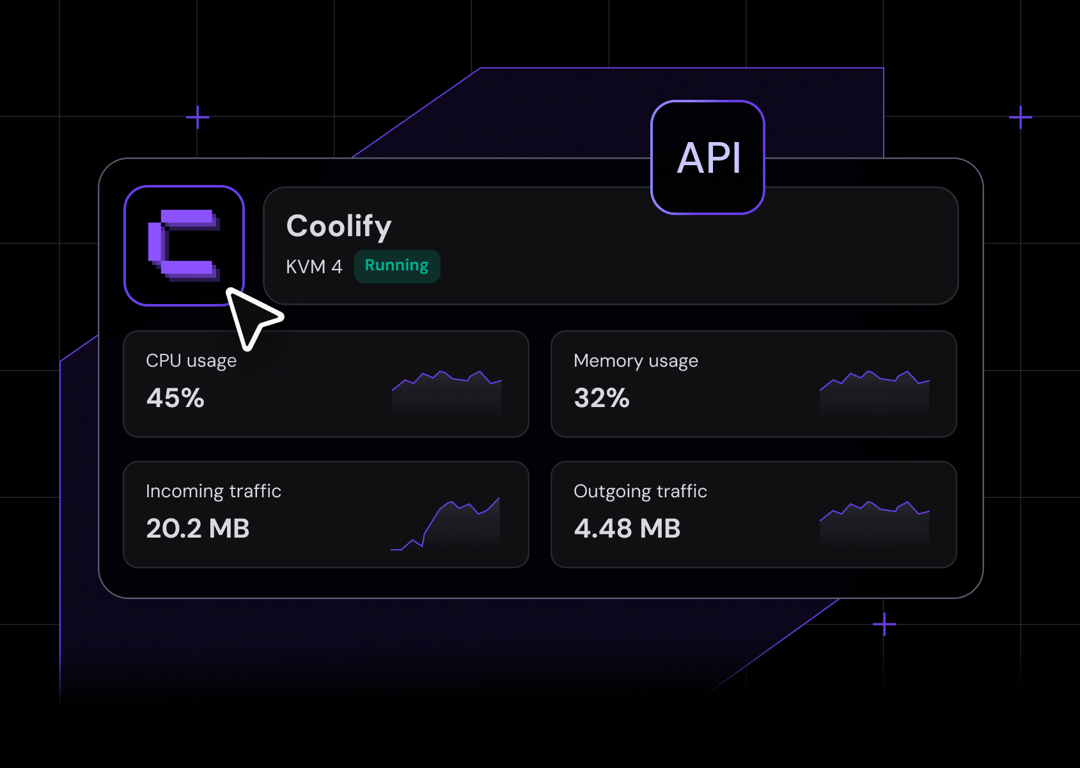Click the rounded API square badge
1080x768 pixels.
coord(707,157)
